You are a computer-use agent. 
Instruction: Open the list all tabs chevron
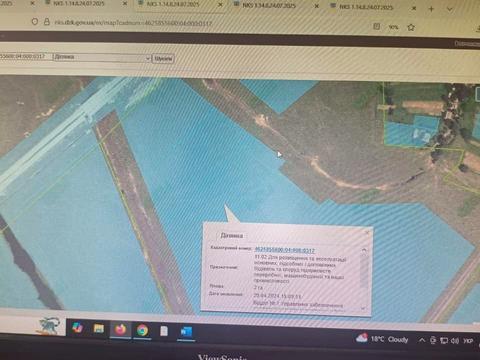(450, 9)
